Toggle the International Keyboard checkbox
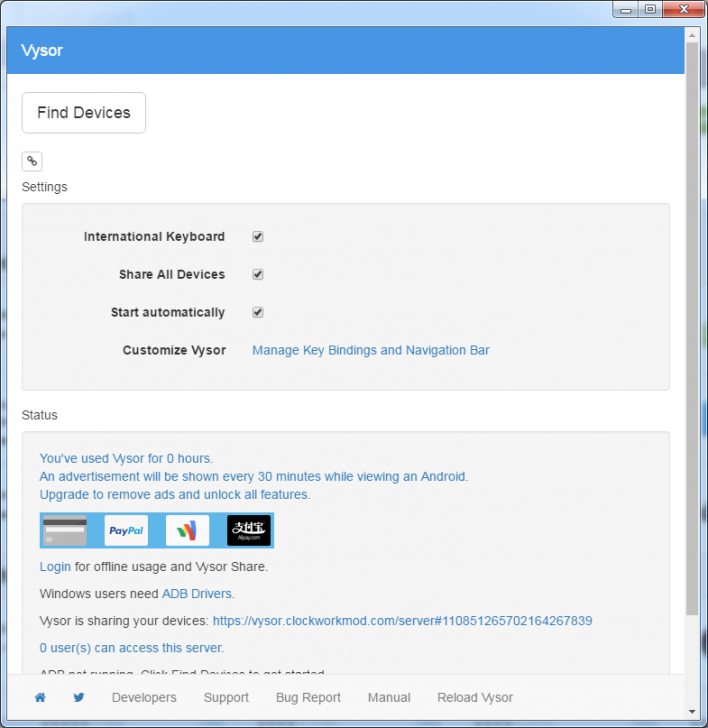Image resolution: width=708 pixels, height=728 pixels. (x=258, y=236)
